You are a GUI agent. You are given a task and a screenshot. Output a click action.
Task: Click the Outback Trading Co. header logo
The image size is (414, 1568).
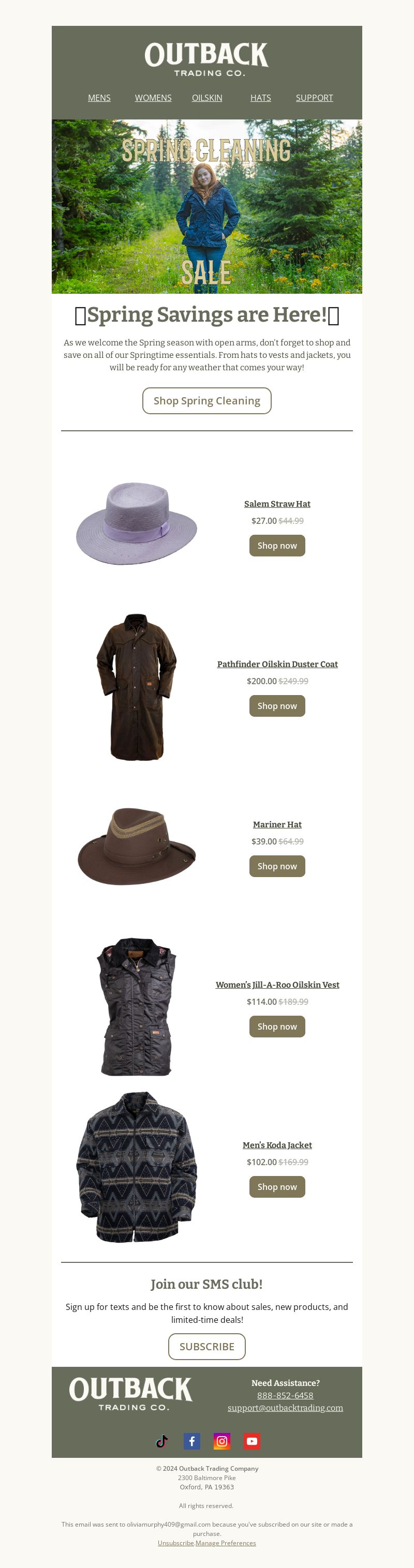click(x=206, y=59)
